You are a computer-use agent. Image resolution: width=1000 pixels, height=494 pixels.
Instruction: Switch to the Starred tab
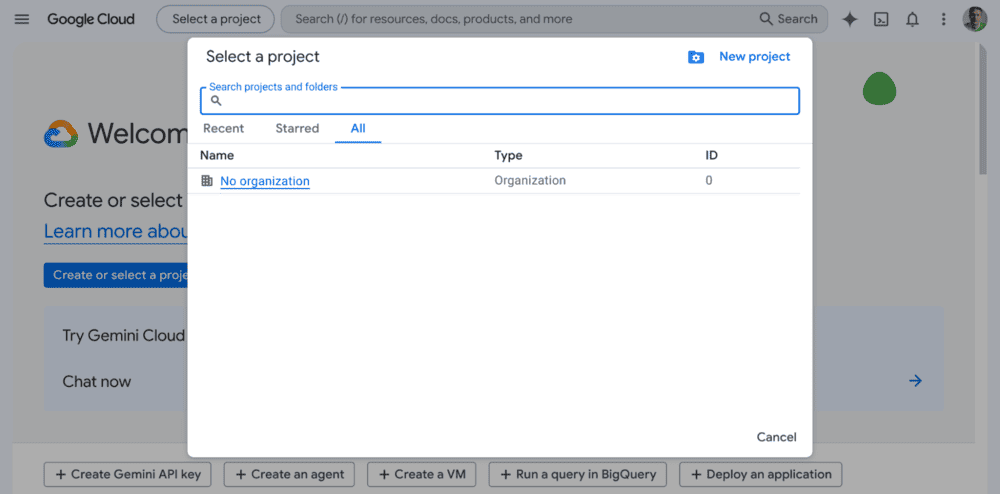297,129
